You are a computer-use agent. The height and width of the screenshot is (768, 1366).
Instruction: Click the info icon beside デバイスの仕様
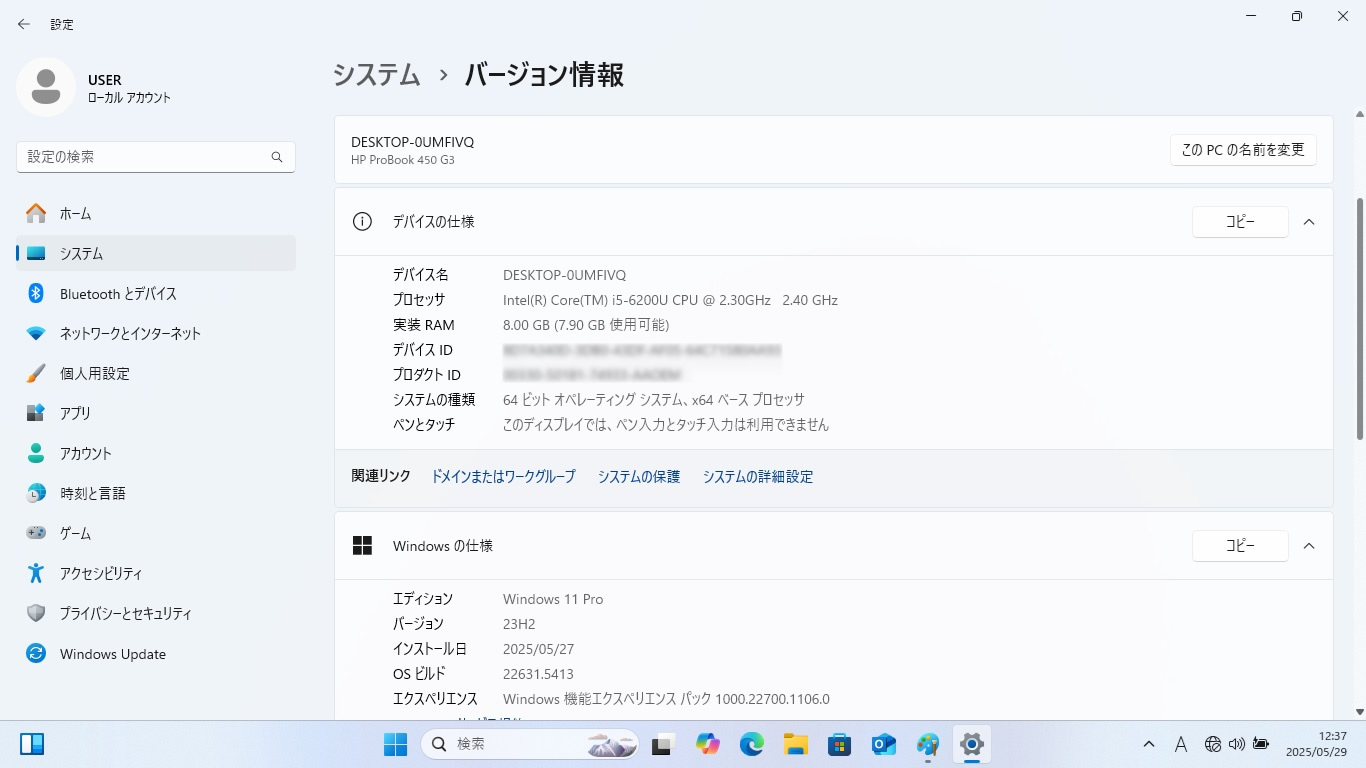pyautogui.click(x=362, y=222)
